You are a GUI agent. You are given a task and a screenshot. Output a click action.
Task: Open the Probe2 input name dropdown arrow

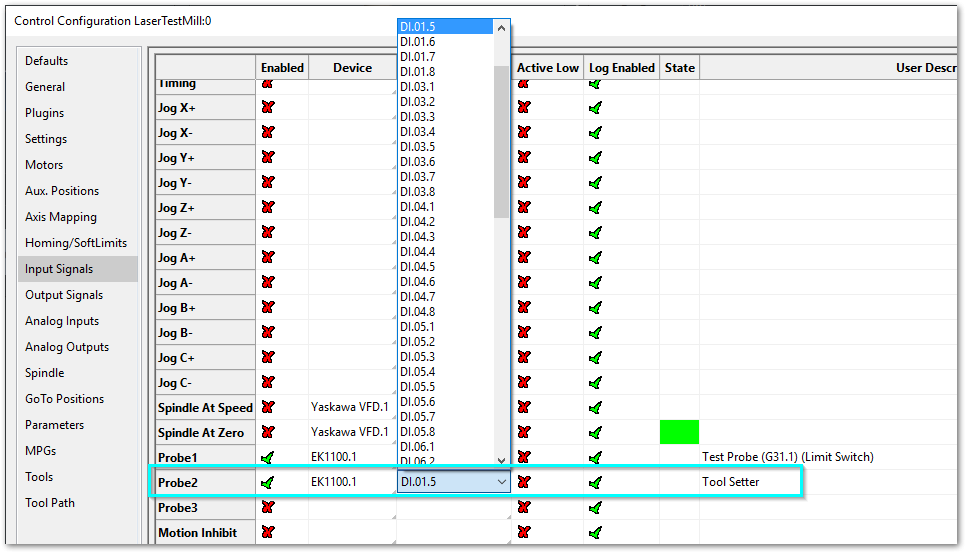point(502,482)
